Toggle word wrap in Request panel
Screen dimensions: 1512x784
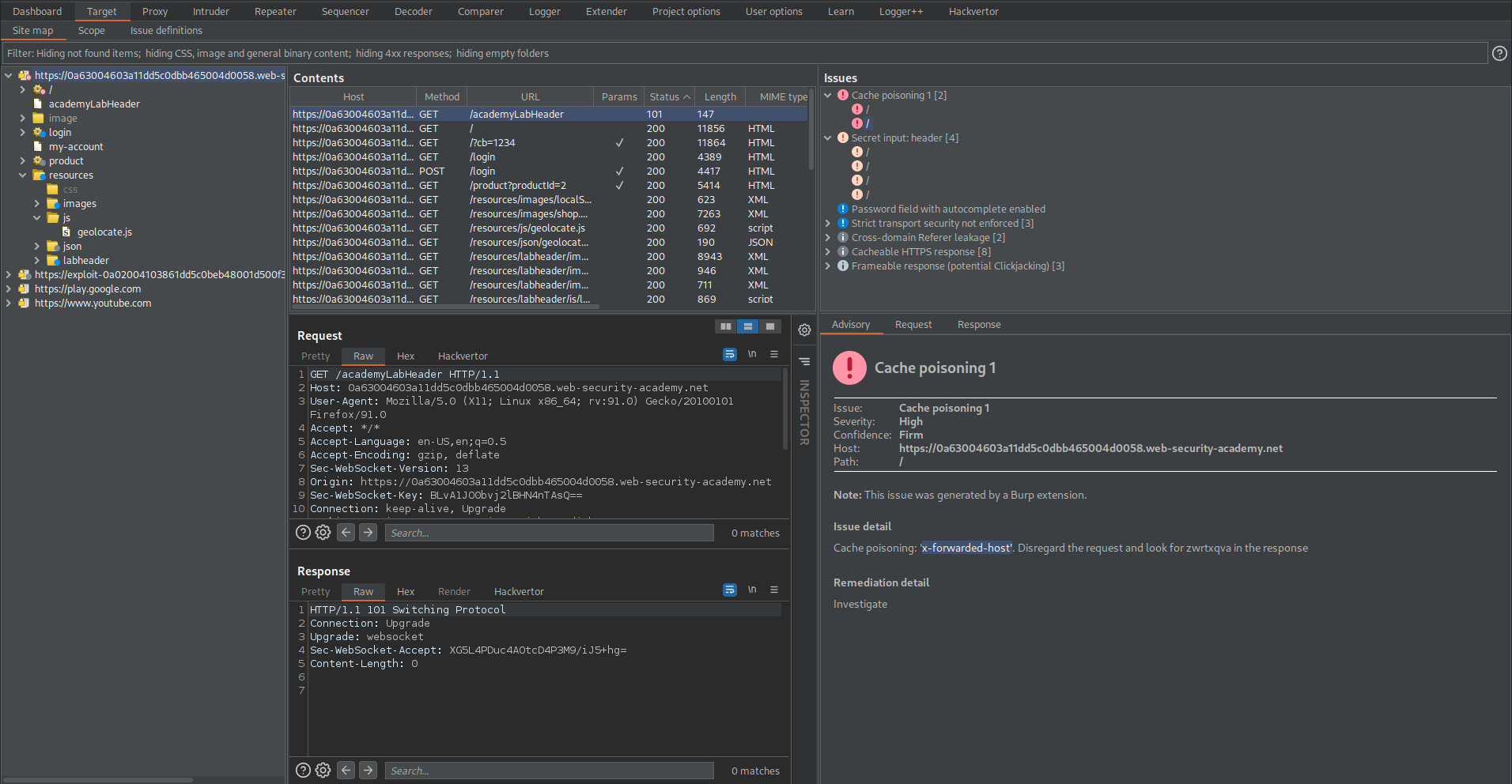click(730, 354)
